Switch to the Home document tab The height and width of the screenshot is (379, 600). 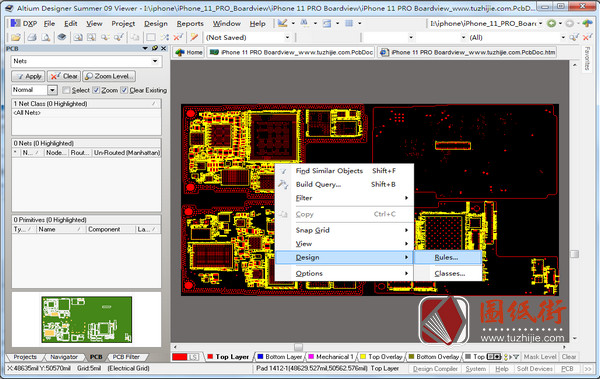click(189, 52)
